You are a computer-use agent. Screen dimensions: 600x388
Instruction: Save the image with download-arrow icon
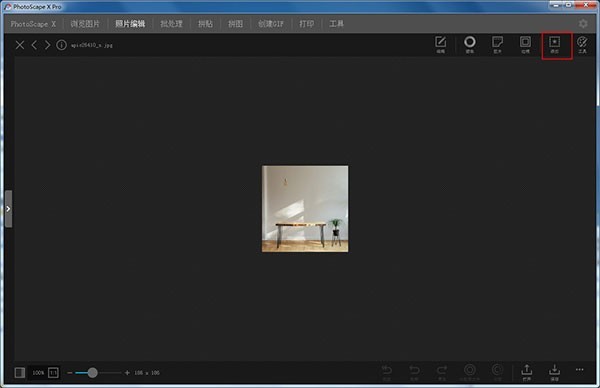click(554, 372)
